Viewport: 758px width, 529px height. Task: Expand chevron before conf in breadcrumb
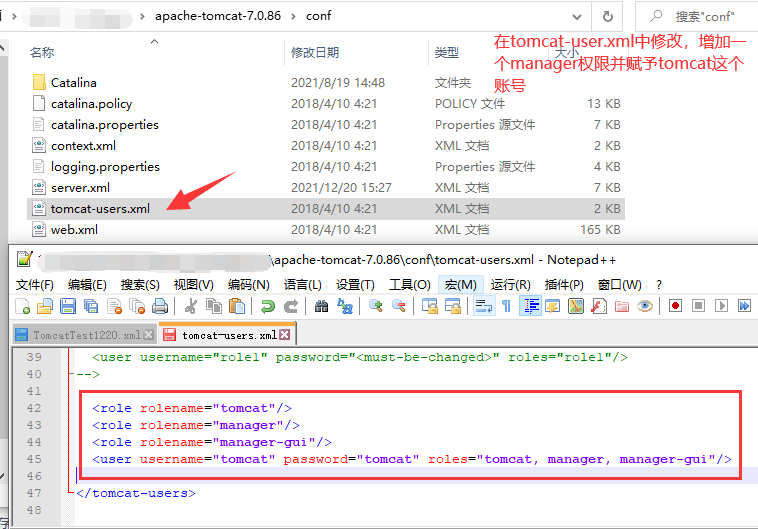tap(293, 16)
